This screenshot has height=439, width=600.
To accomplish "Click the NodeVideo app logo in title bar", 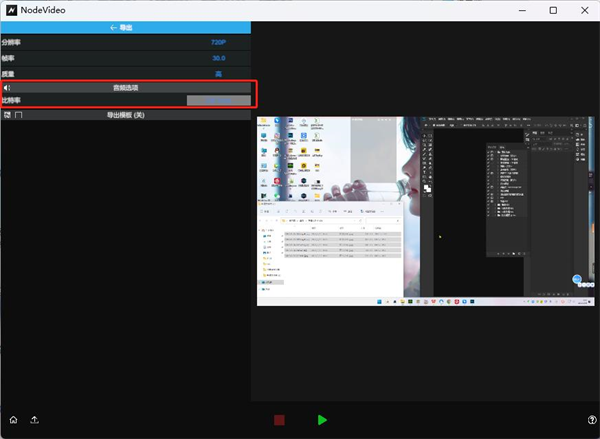I will [x=10, y=10].
